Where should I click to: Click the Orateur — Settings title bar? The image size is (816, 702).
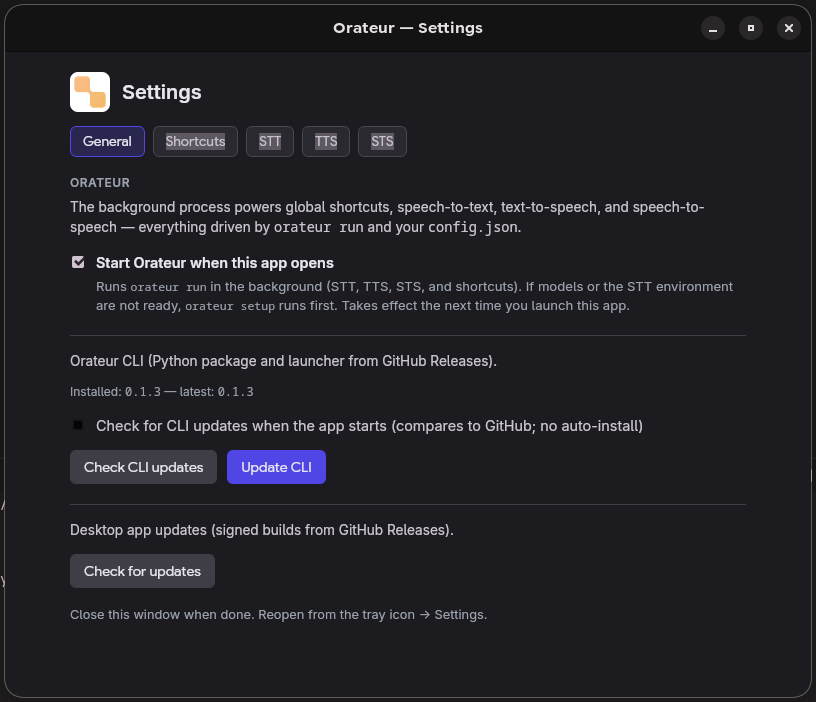tap(408, 28)
